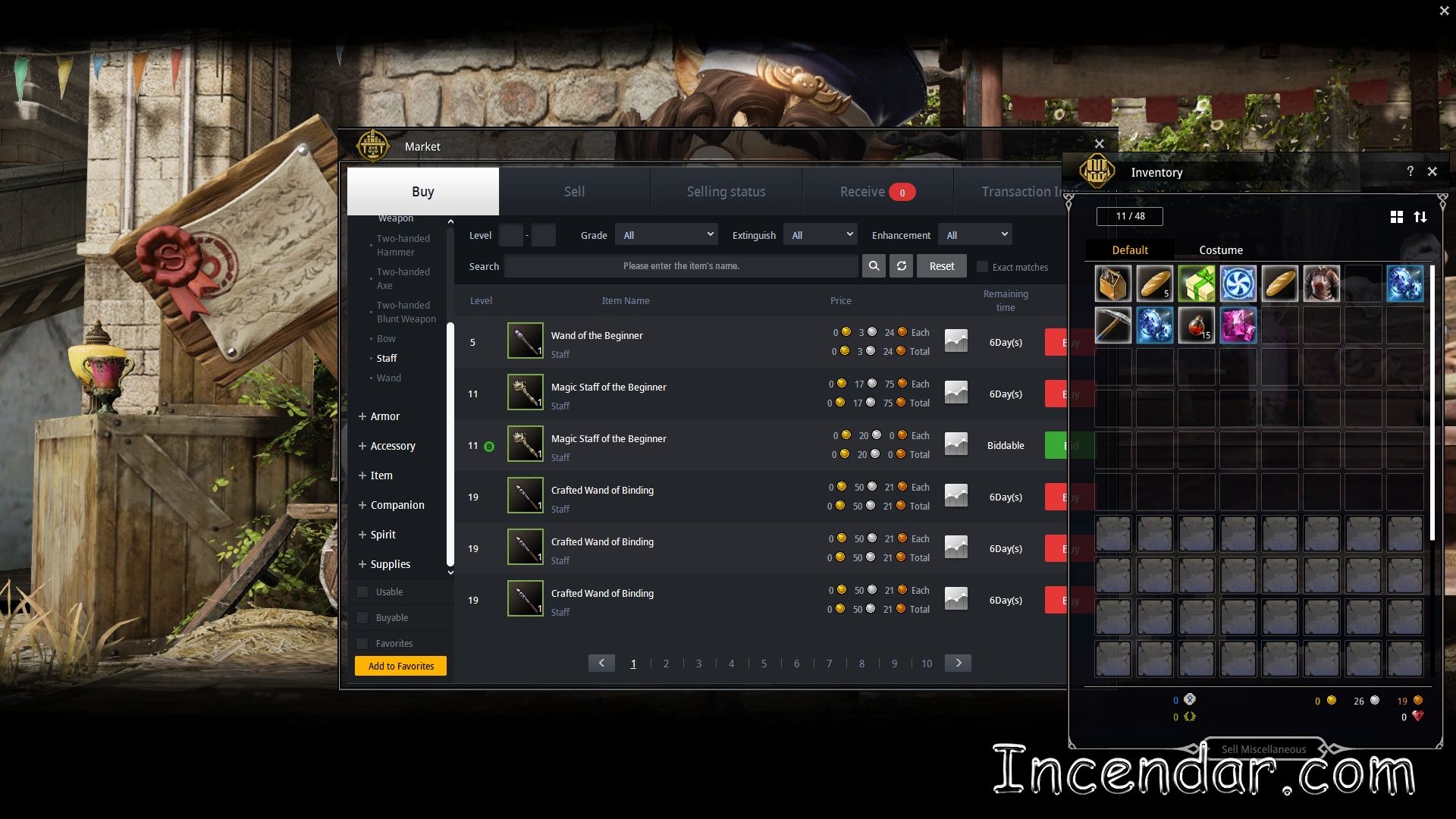Expand the Accessory category

click(x=387, y=446)
